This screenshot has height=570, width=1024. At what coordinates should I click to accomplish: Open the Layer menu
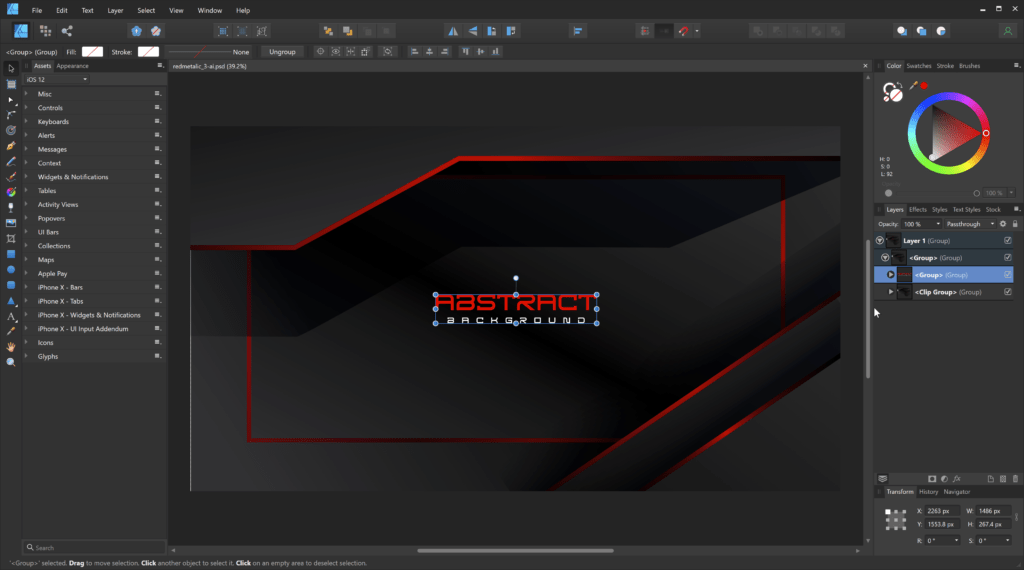tap(115, 10)
